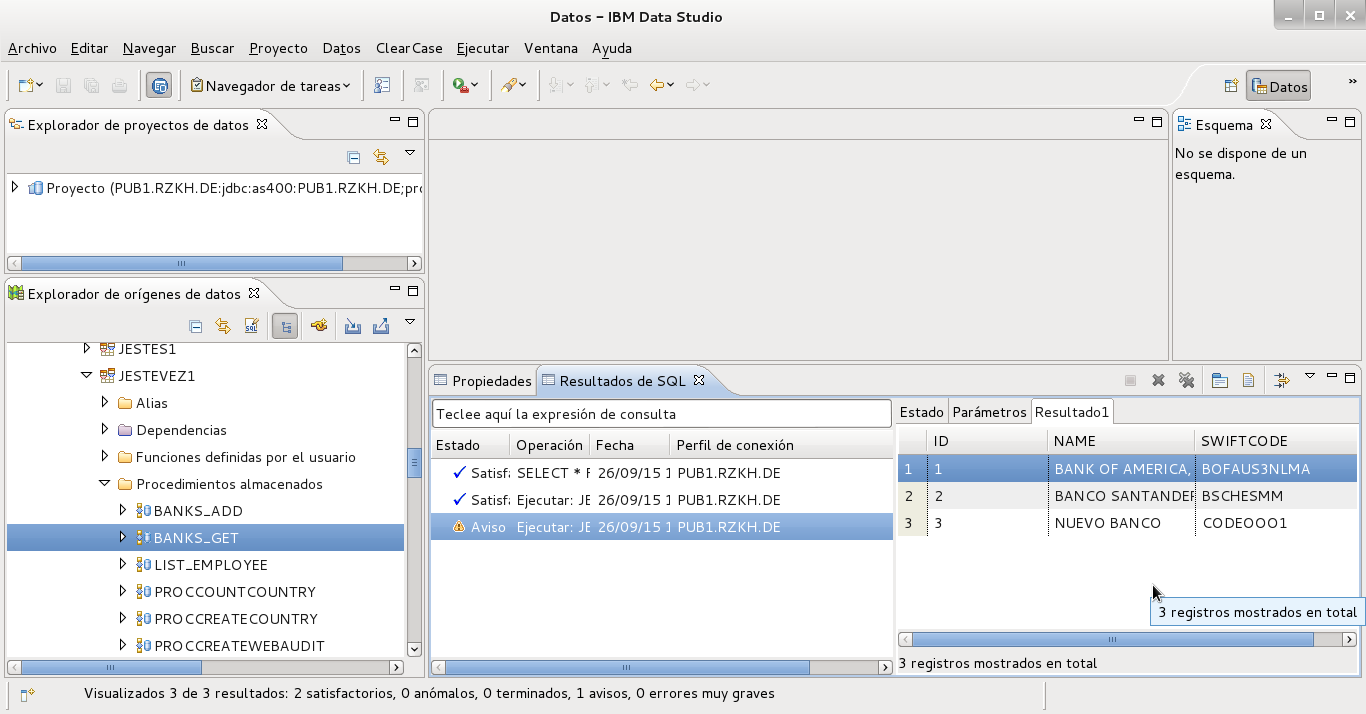Open the Archivo menu
The image size is (1366, 714).
(x=32, y=48)
